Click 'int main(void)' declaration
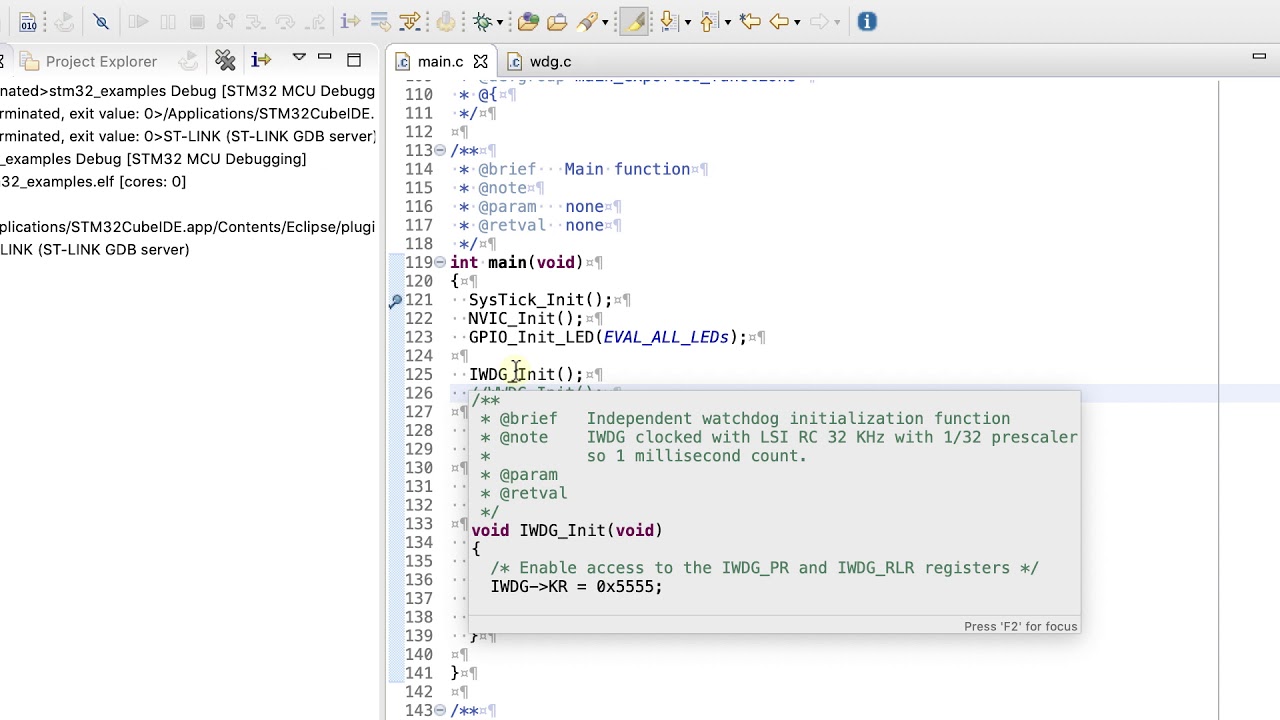The width and height of the screenshot is (1280, 720). [x=516, y=262]
